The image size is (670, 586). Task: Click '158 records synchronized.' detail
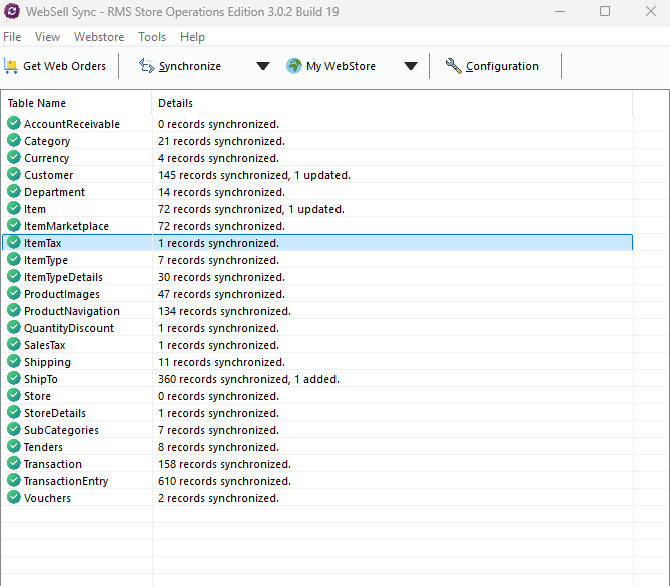(224, 464)
